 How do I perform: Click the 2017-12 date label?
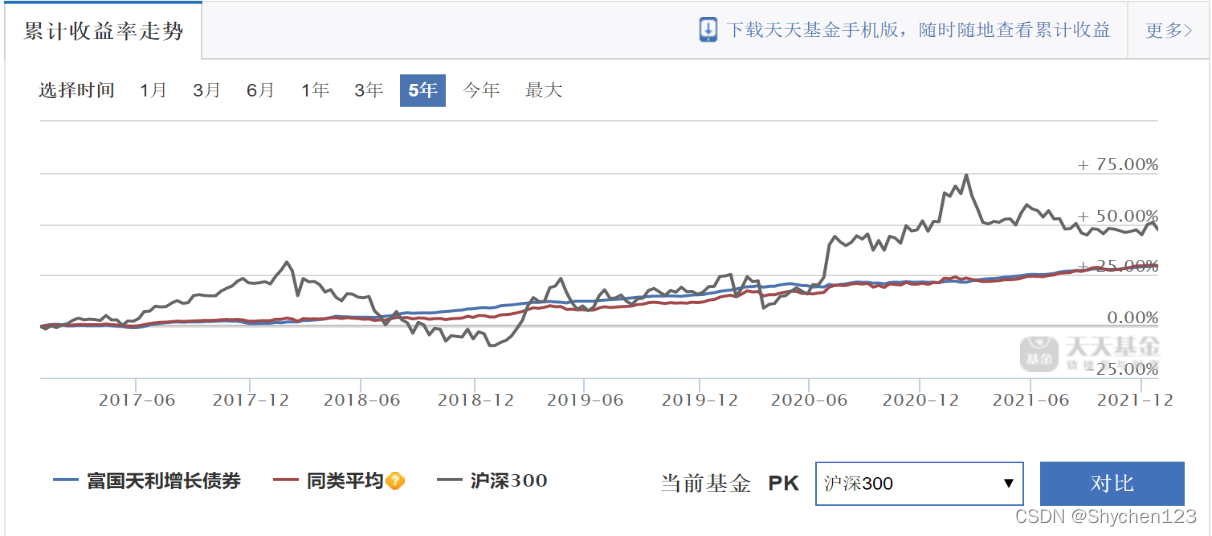[251, 399]
